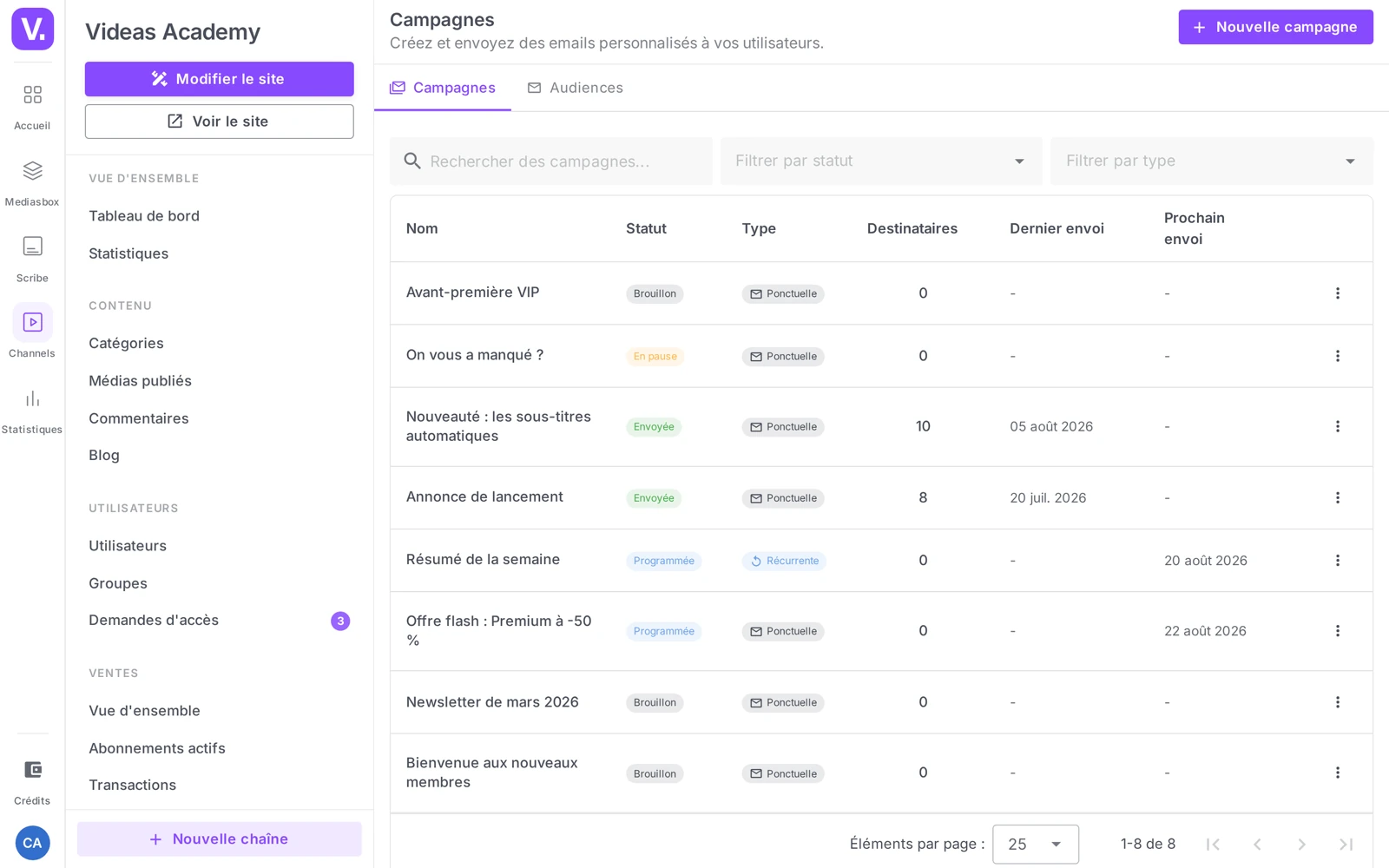Go to the next page arrow
This screenshot has width=1389, height=868.
(x=1301, y=844)
